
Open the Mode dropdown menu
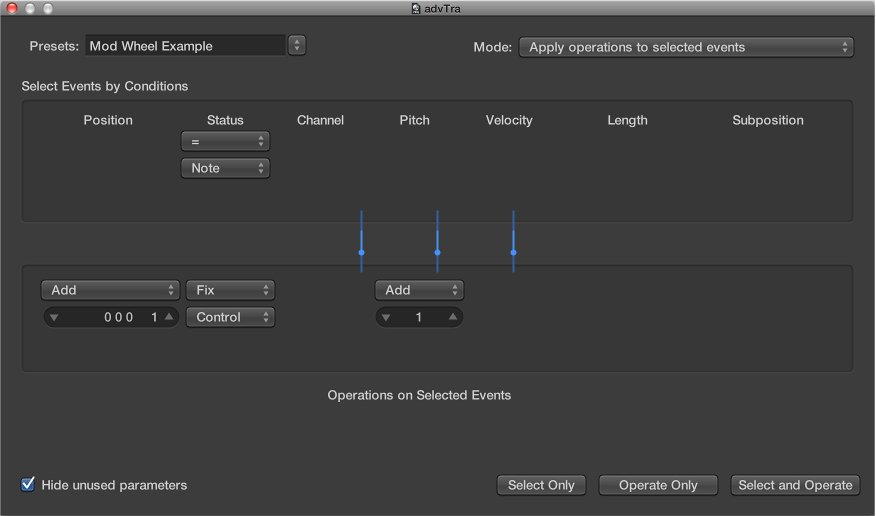pyautogui.click(x=686, y=47)
